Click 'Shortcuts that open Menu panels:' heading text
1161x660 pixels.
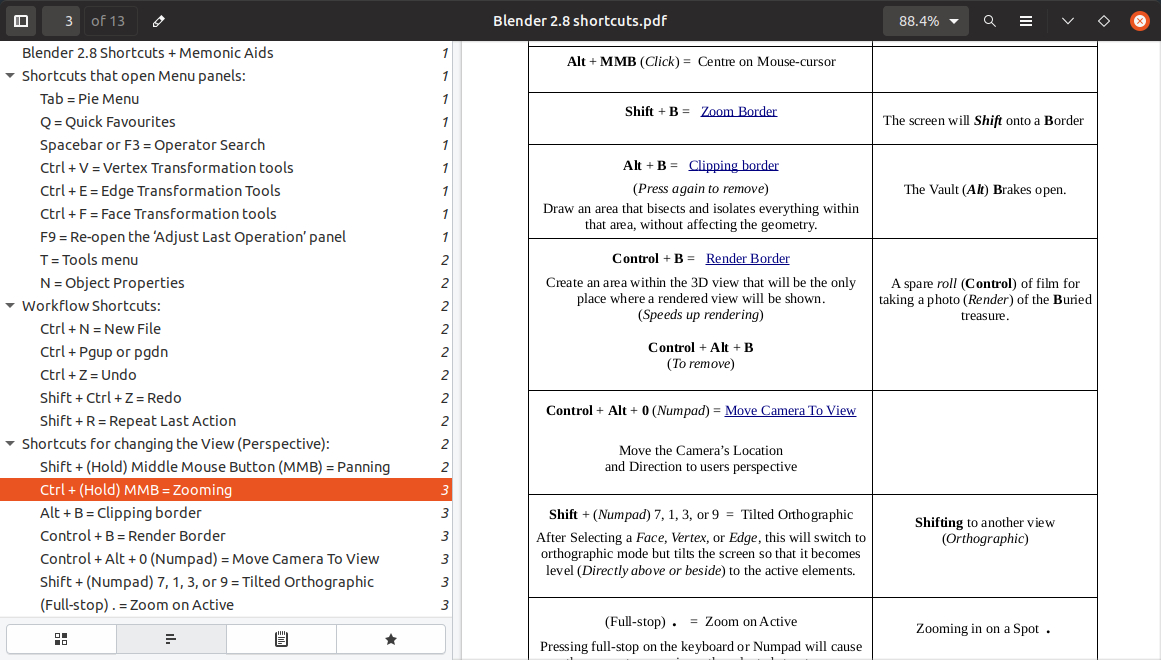(133, 76)
